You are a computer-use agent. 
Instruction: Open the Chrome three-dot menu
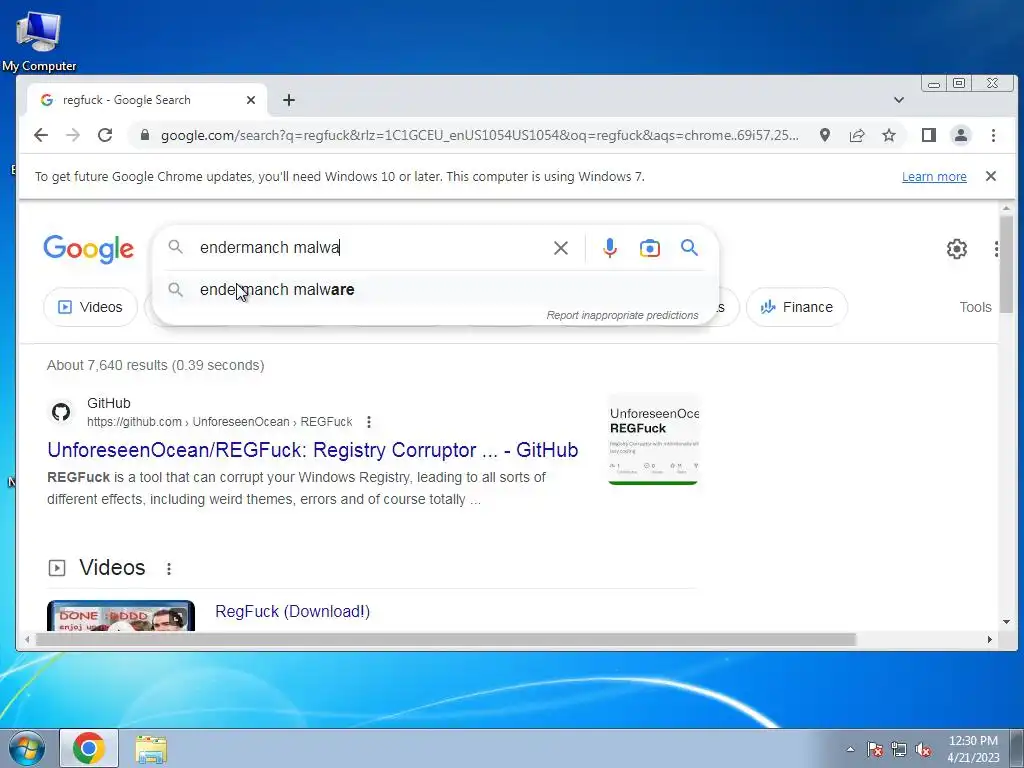tap(993, 135)
